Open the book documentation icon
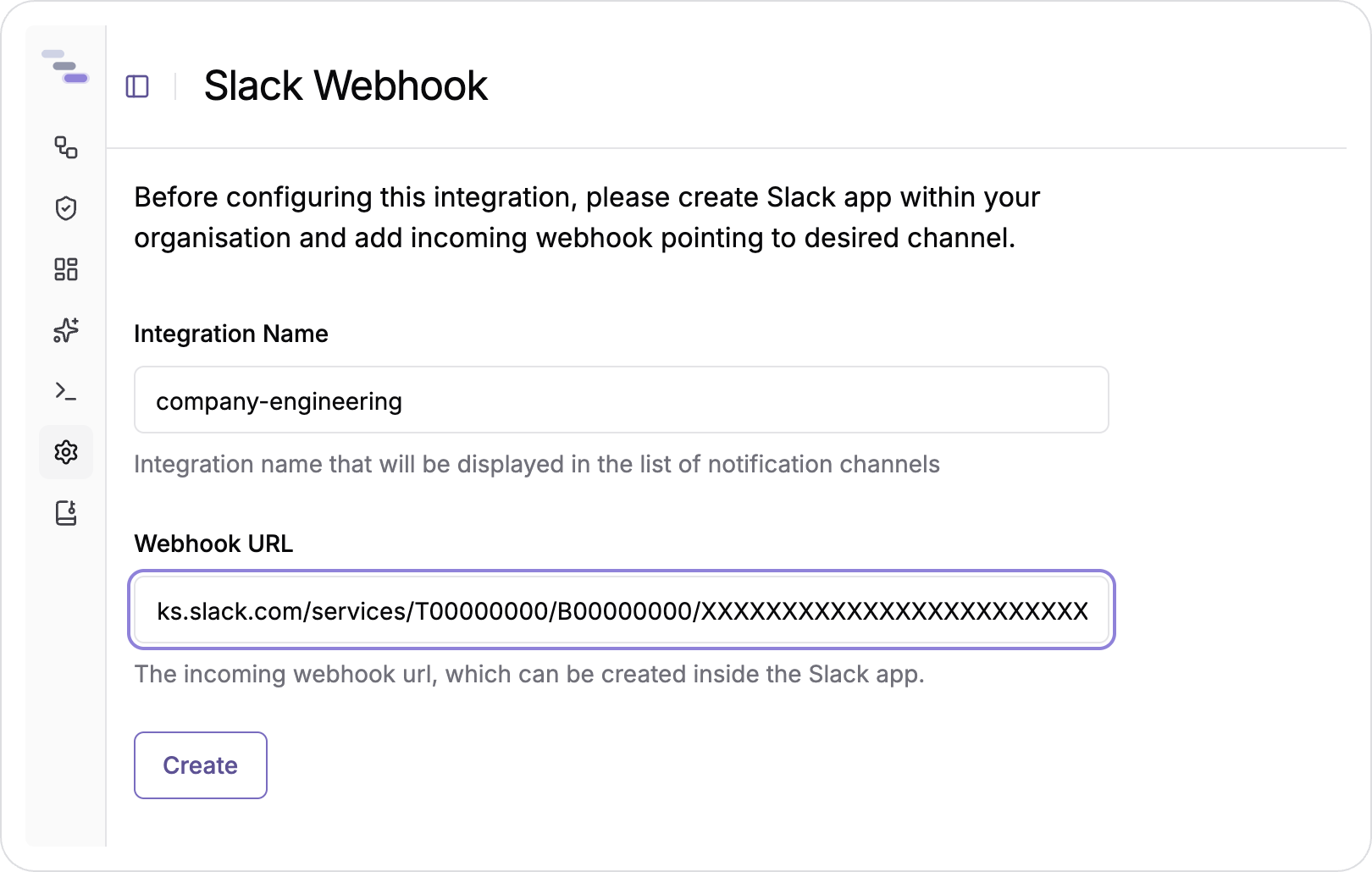The image size is (1372, 872). click(66, 513)
